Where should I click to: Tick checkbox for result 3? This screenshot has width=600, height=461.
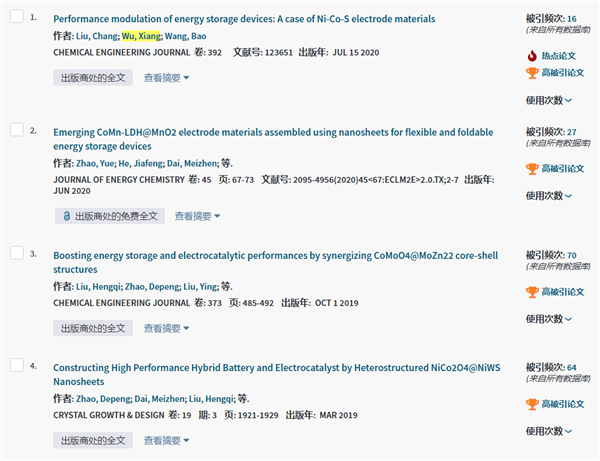coord(16,255)
